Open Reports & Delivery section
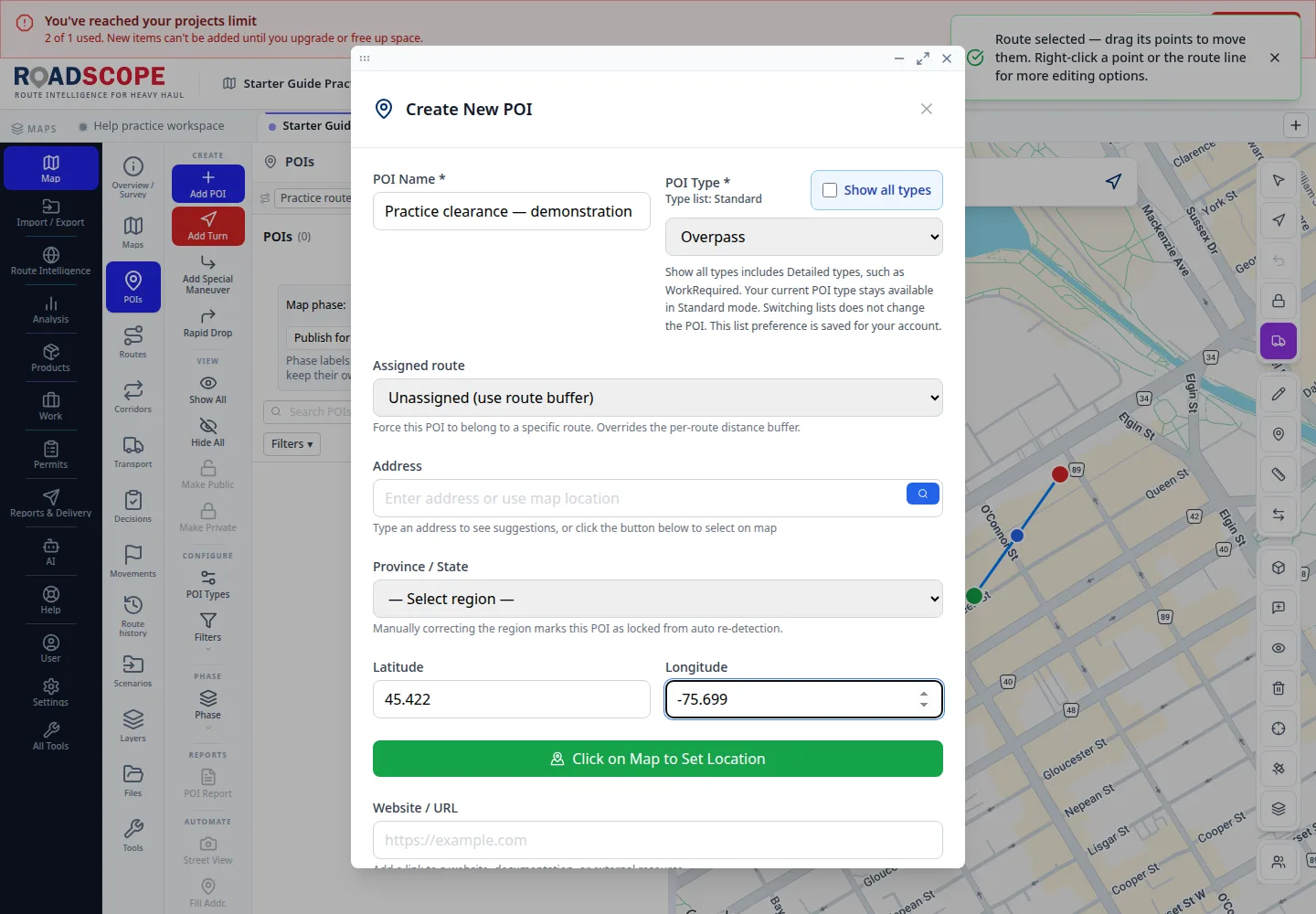Screen dimensions: 1316x914 click(50, 503)
